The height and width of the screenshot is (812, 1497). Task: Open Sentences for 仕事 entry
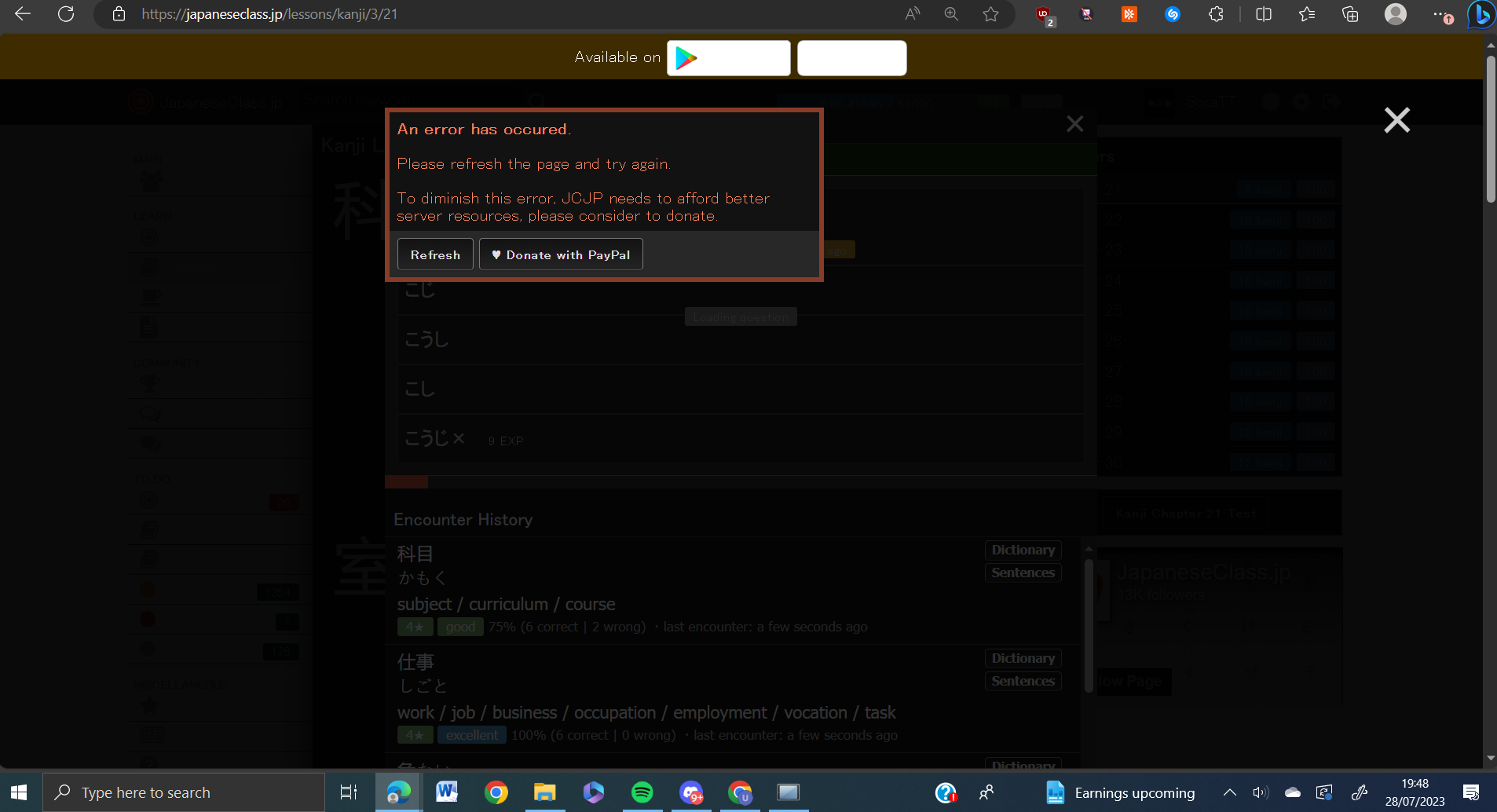(1023, 681)
